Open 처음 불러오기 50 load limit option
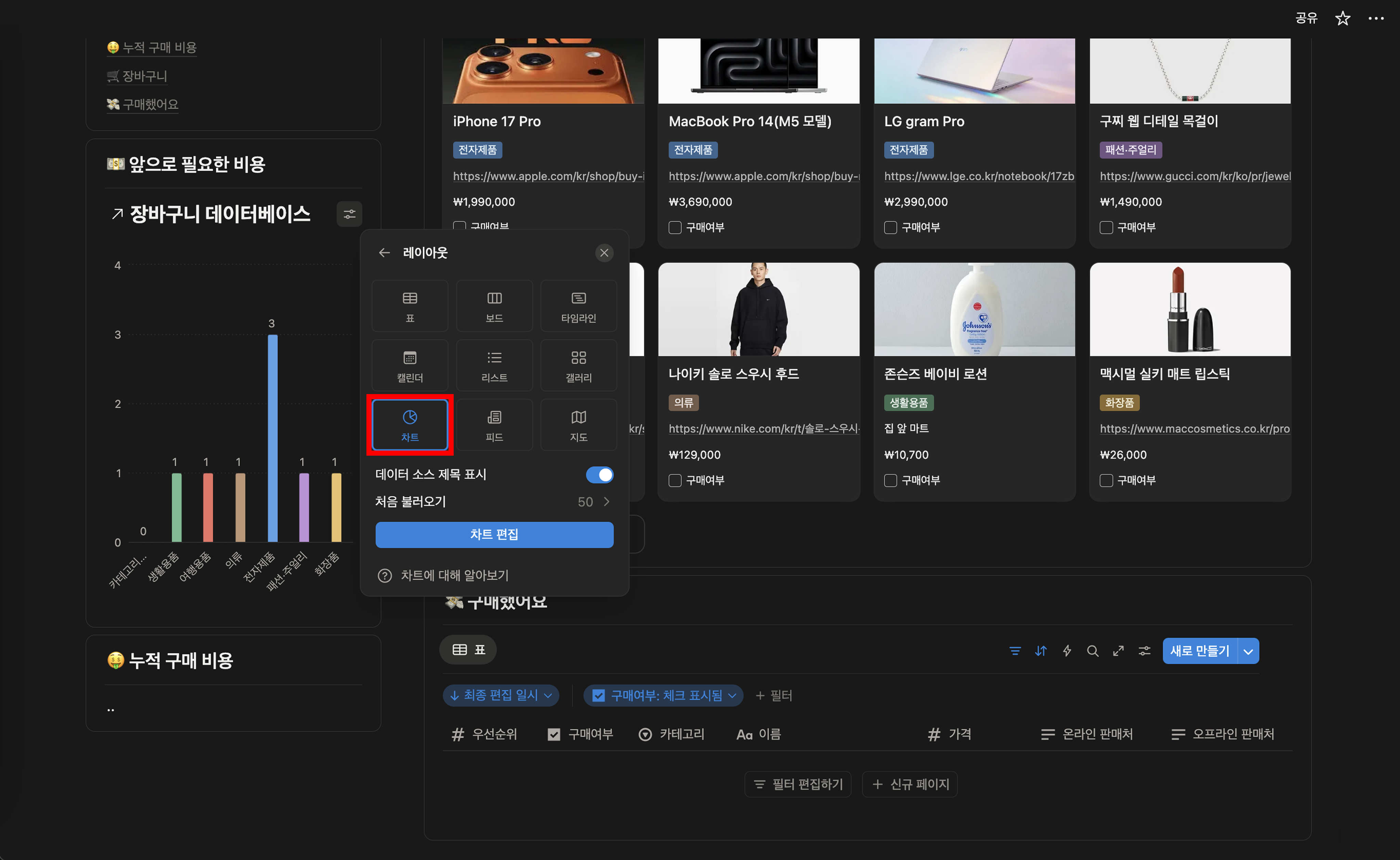1400x860 pixels. [x=593, y=501]
